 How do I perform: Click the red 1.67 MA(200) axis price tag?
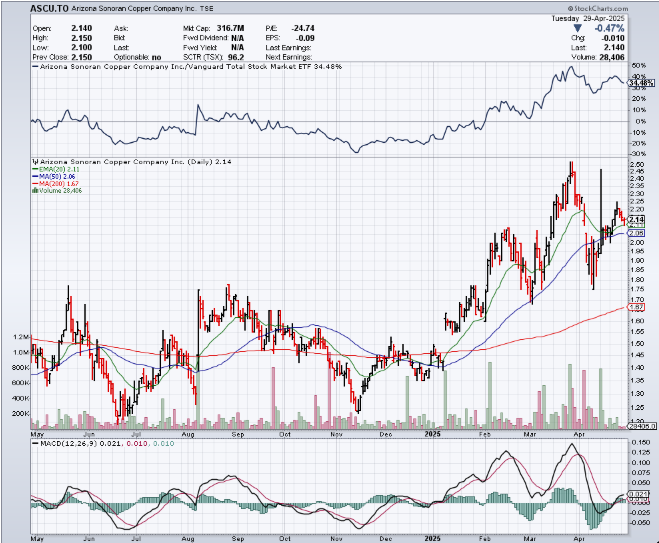click(636, 307)
